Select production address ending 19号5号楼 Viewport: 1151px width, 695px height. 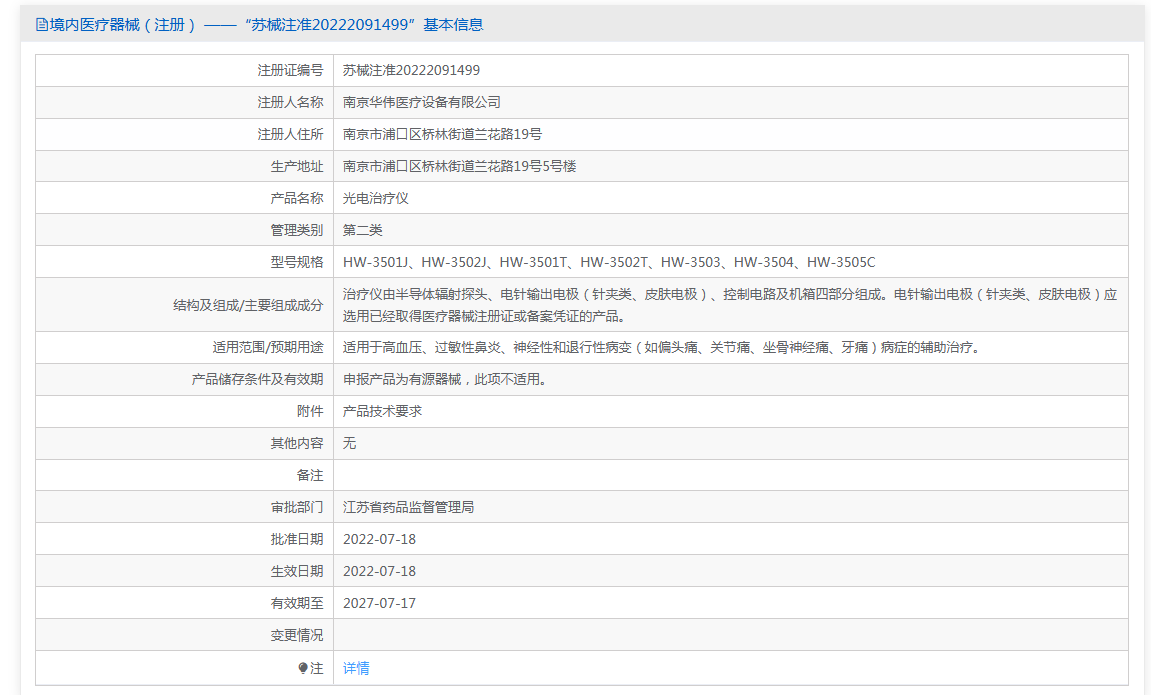(460, 167)
